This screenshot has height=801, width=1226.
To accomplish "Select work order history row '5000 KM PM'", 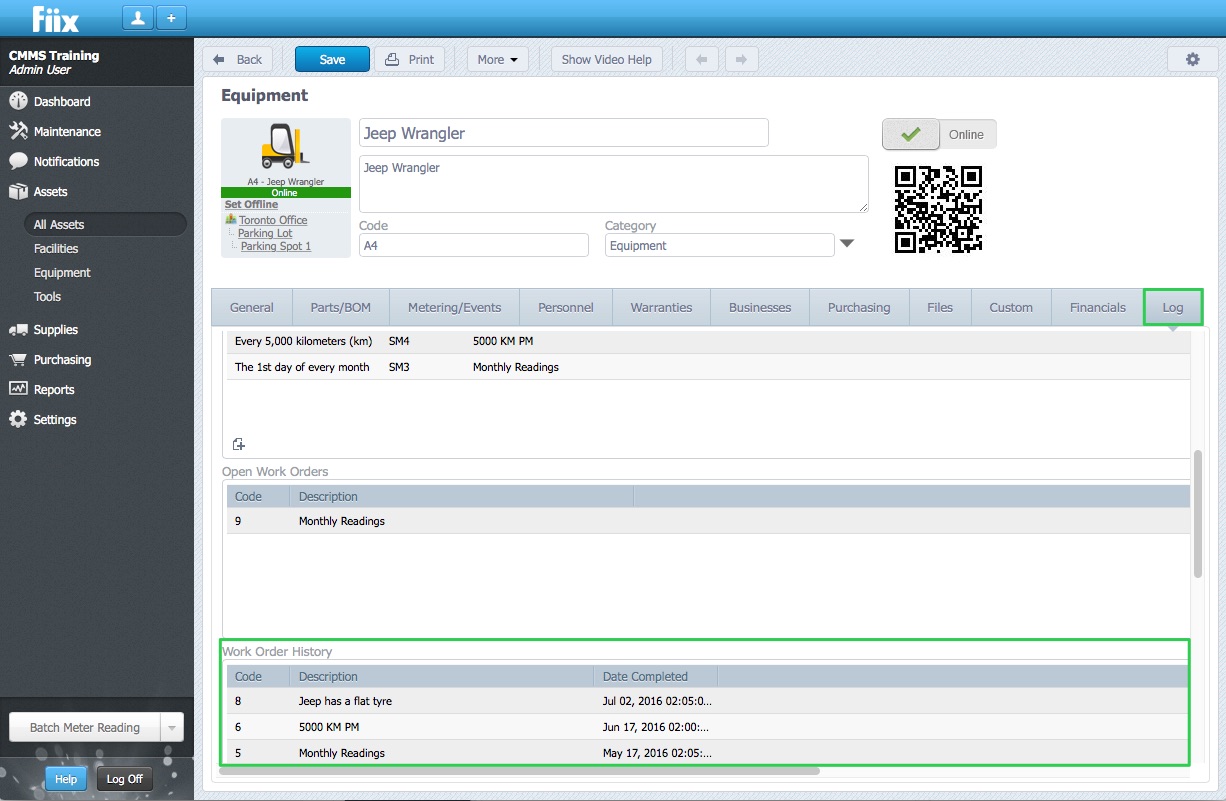I will click(708, 727).
